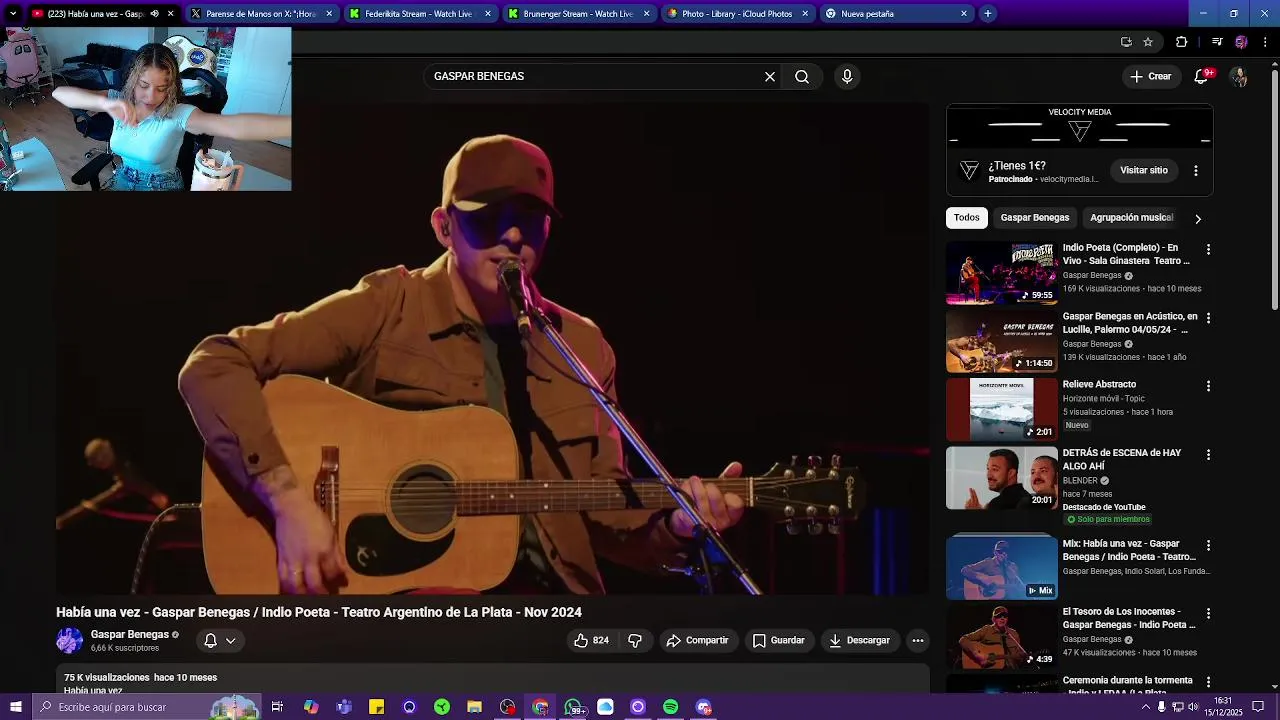Click the taskbar clock showing 16:31
This screenshot has height=720, width=1280.
[1223, 707]
